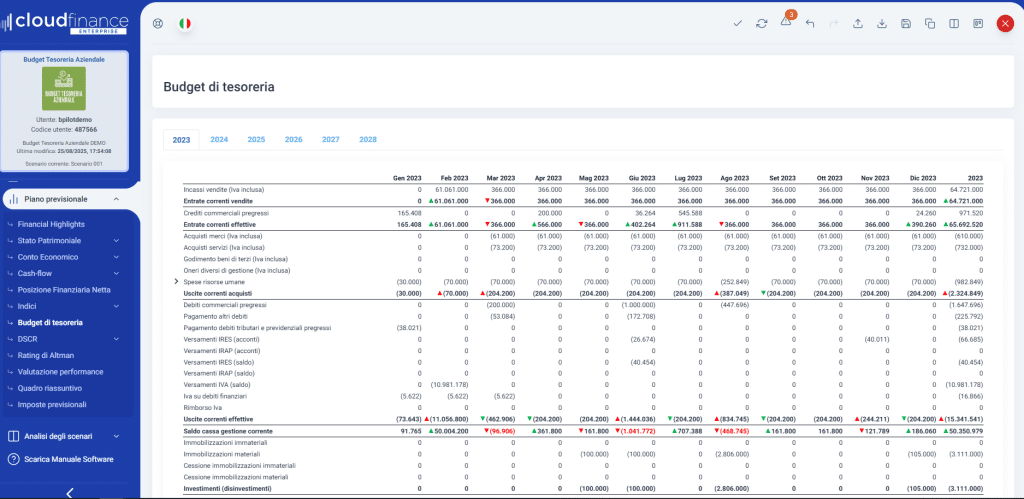Click the Crediti commerciali pregressi row label
Viewport: 1024px width, 499px height.
226,213
